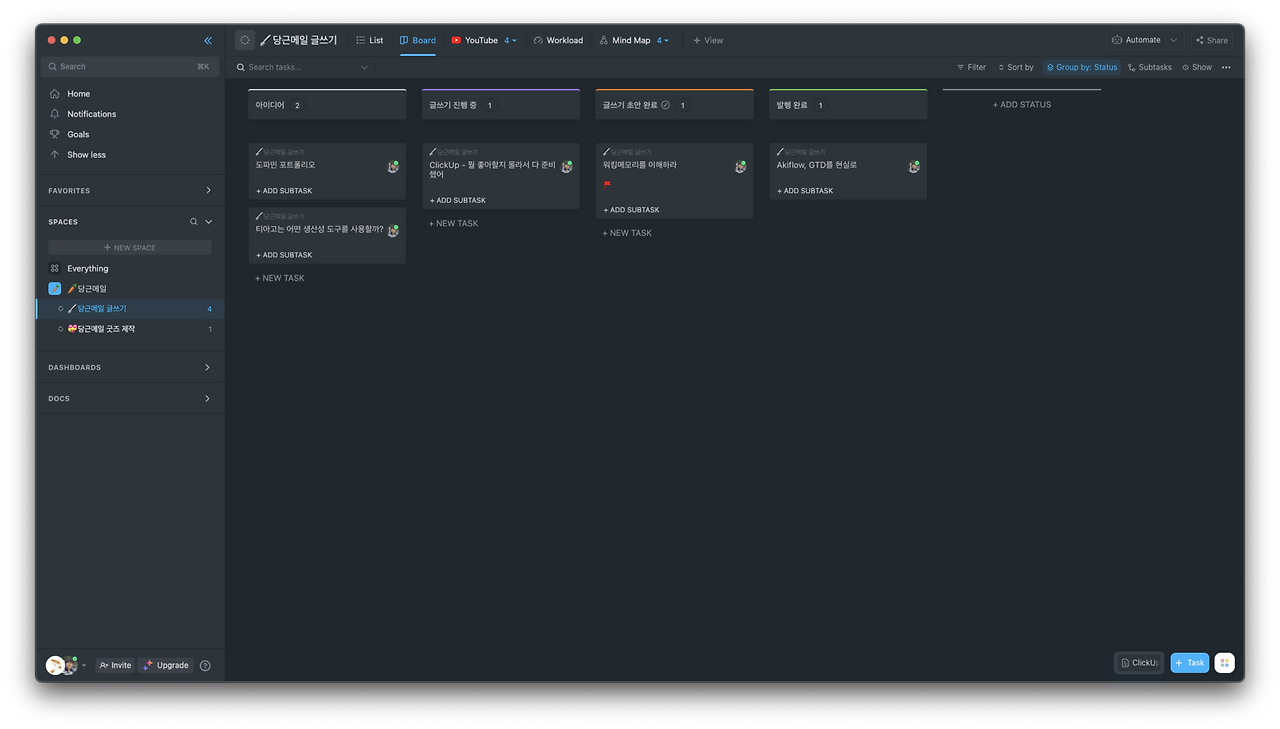The width and height of the screenshot is (1280, 729).
Task: Open the Automate dropdown chevron
Action: pyautogui.click(x=1174, y=40)
